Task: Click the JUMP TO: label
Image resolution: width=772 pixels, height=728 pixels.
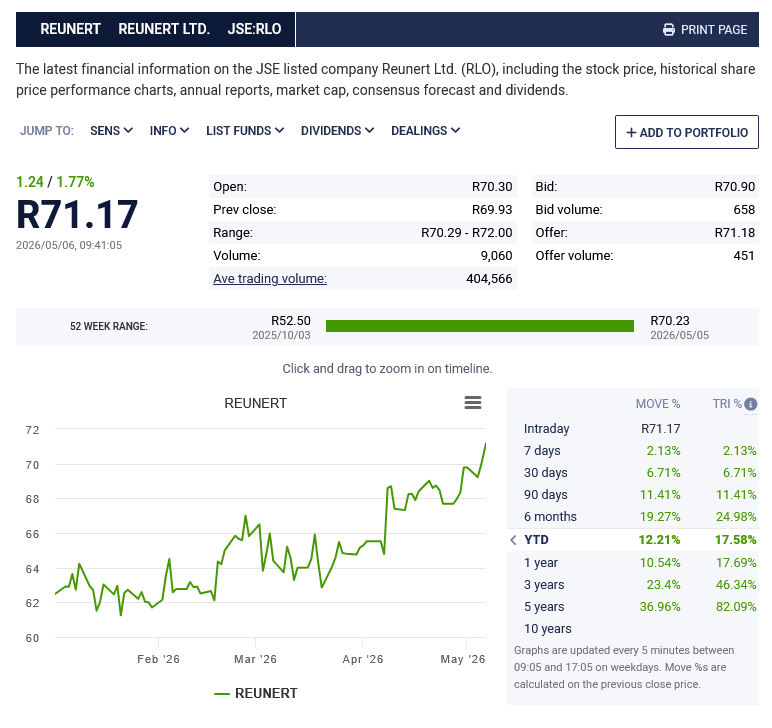Action: click(x=47, y=131)
